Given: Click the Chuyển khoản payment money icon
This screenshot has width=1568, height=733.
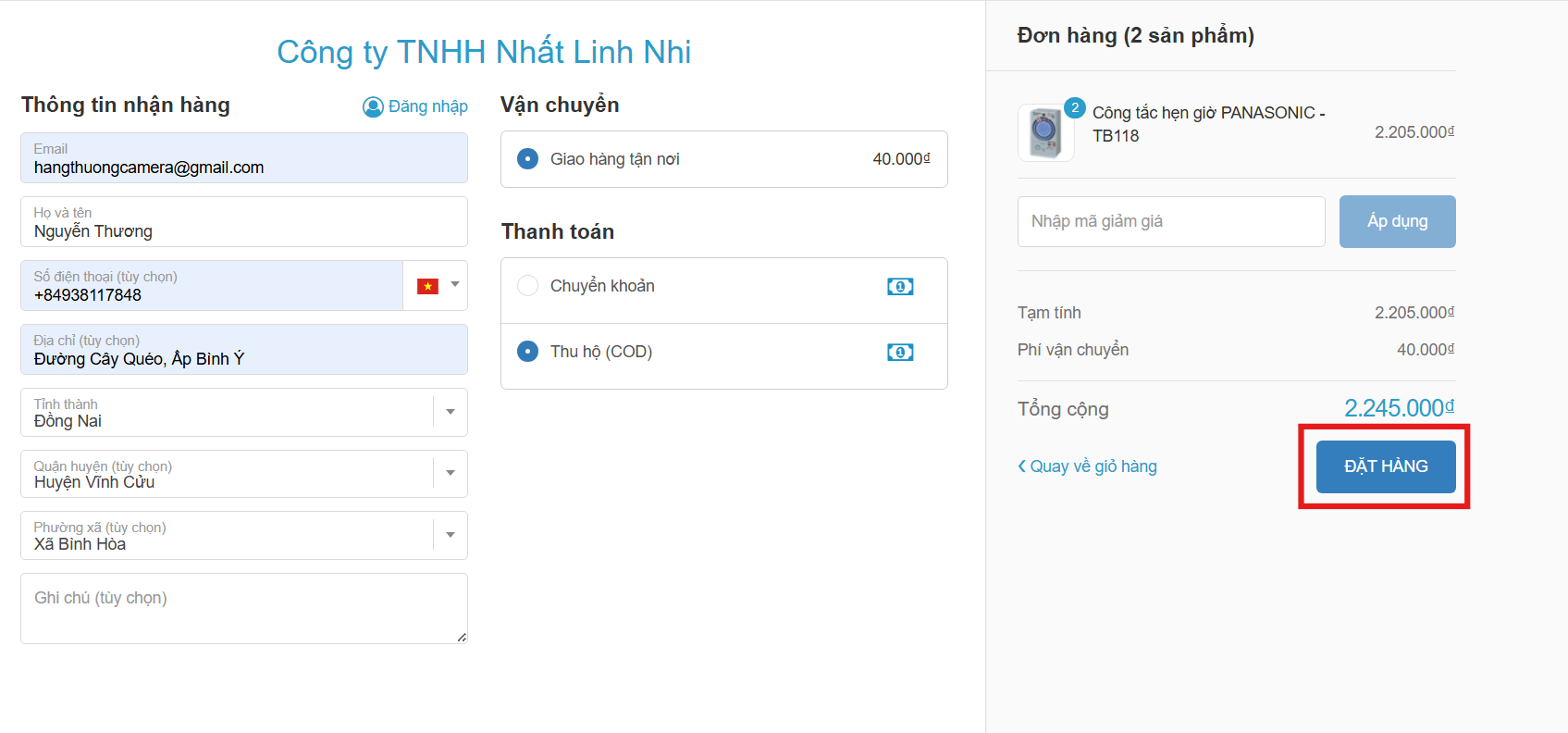Looking at the screenshot, I should click(x=900, y=287).
